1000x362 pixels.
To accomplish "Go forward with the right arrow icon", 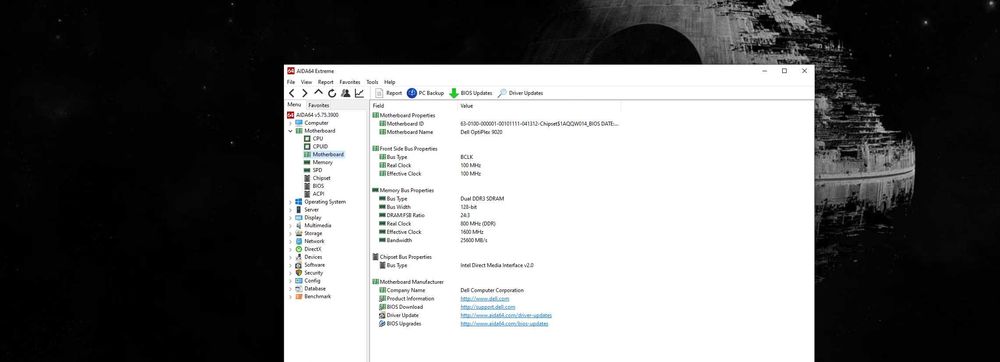I will click(305, 93).
